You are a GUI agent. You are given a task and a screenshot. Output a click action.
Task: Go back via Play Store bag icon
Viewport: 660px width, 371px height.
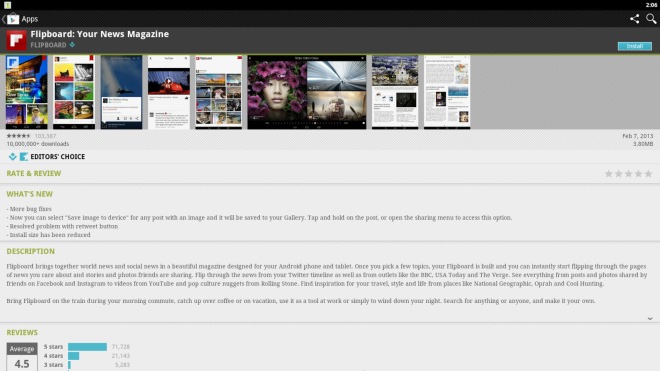(13, 19)
